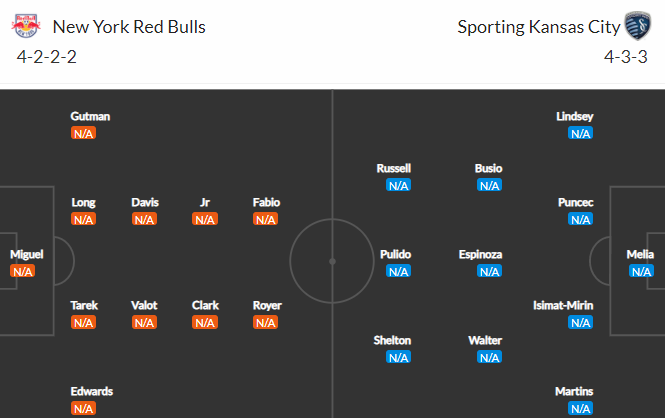Select player Espinoza on the pitch
This screenshot has width=665, height=418.
[480, 254]
